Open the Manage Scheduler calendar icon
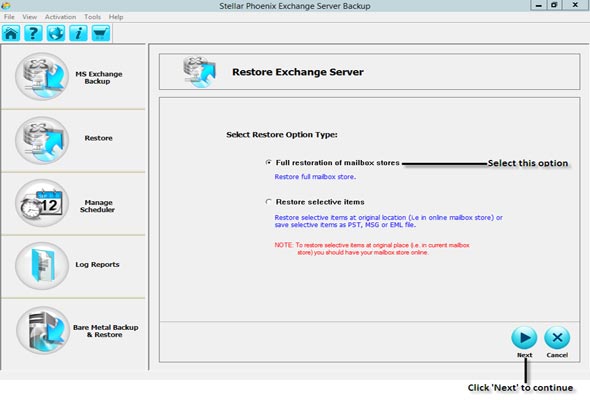Image resolution: width=590 pixels, height=400 pixels. coord(42,203)
